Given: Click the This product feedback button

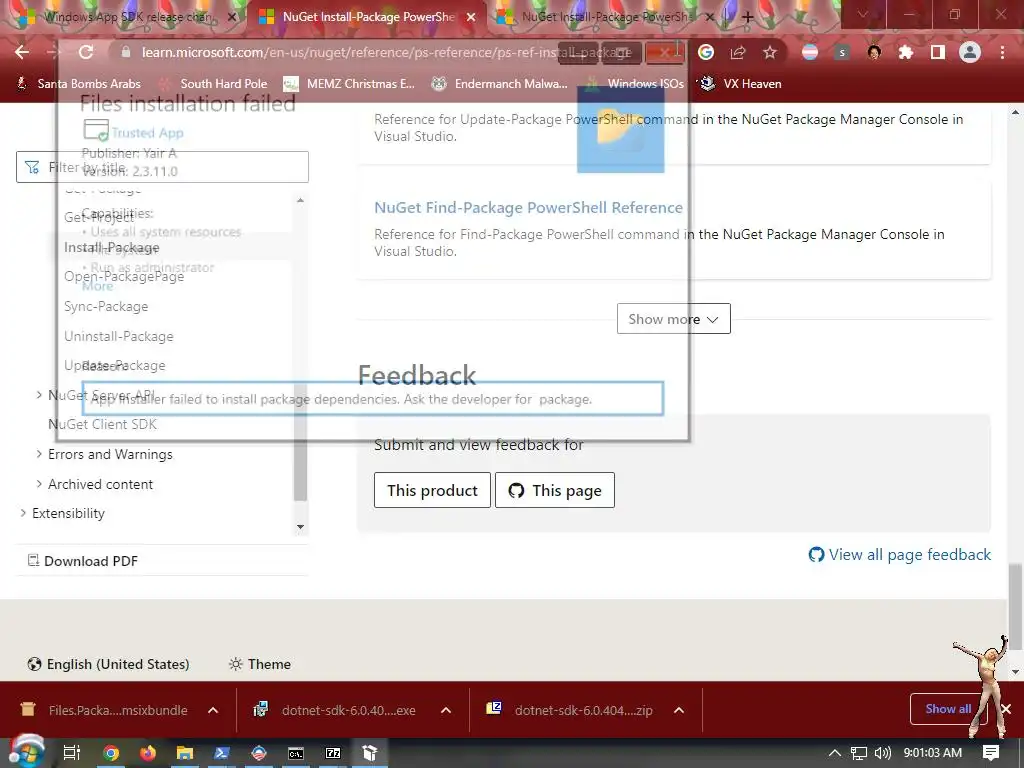Looking at the screenshot, I should pyautogui.click(x=432, y=490).
